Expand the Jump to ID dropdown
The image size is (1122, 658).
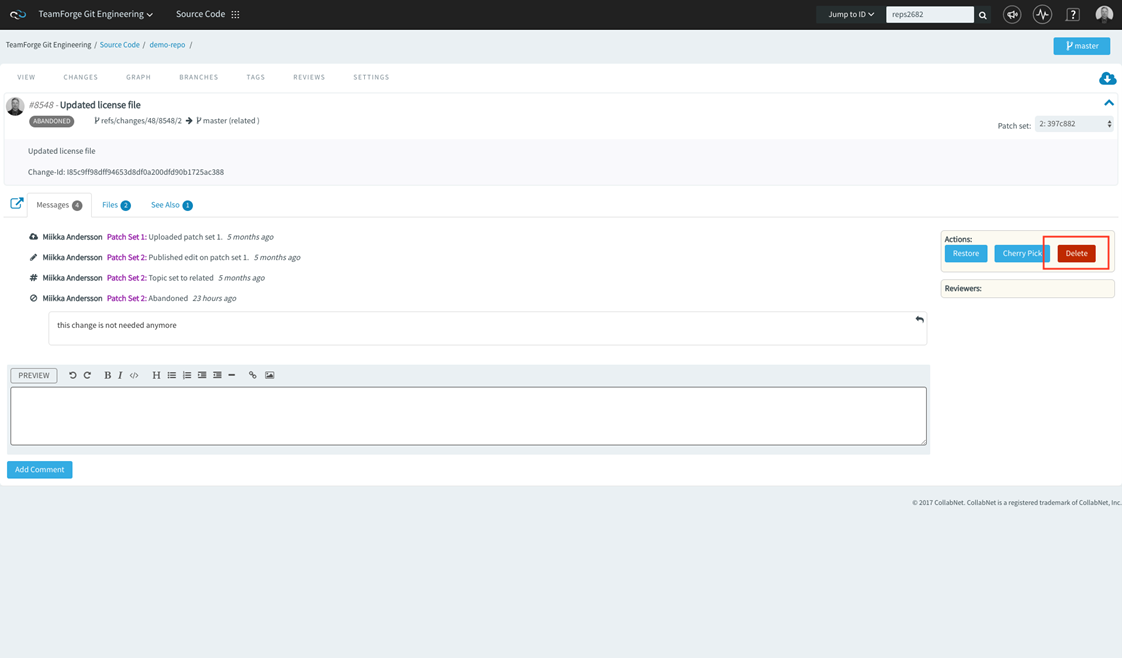[851, 14]
